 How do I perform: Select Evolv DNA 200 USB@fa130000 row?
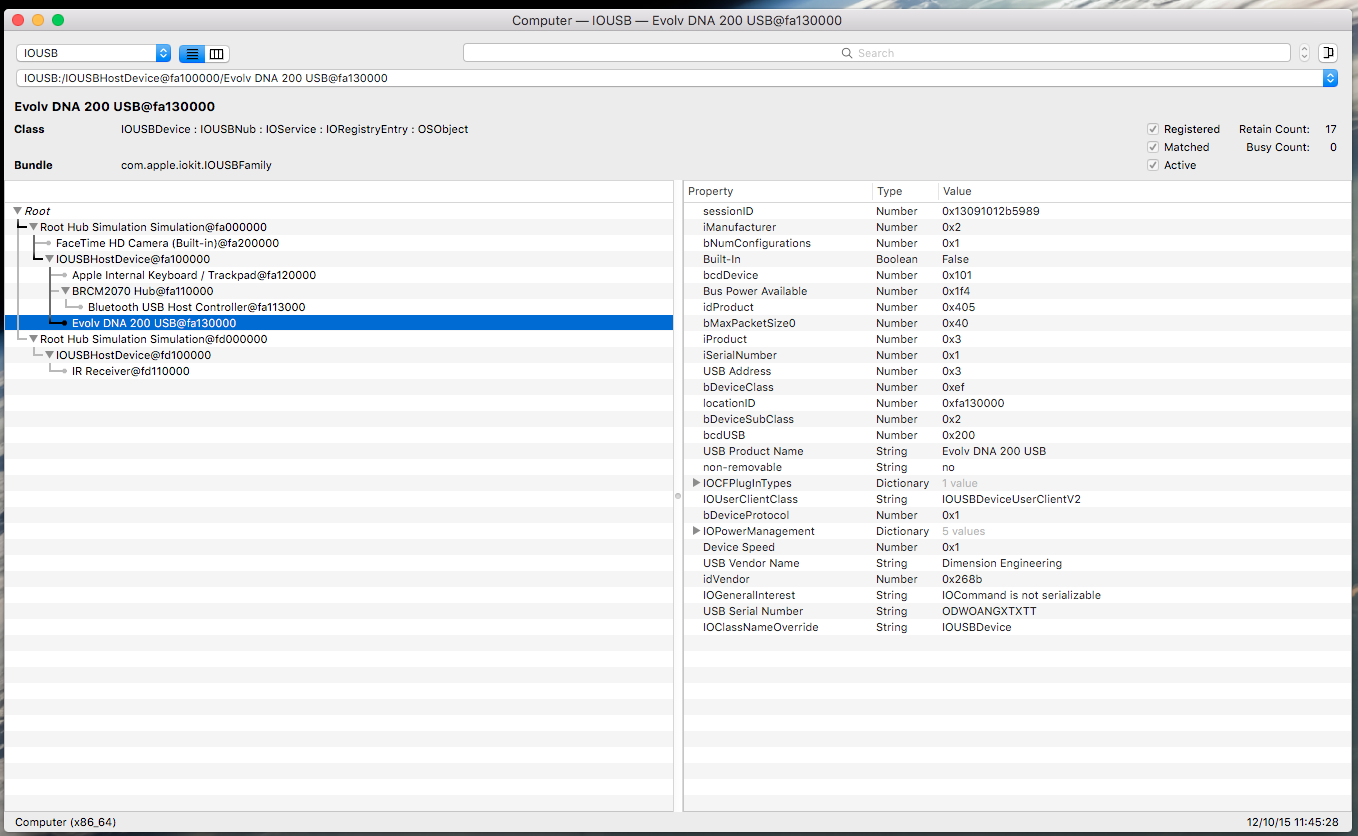339,323
